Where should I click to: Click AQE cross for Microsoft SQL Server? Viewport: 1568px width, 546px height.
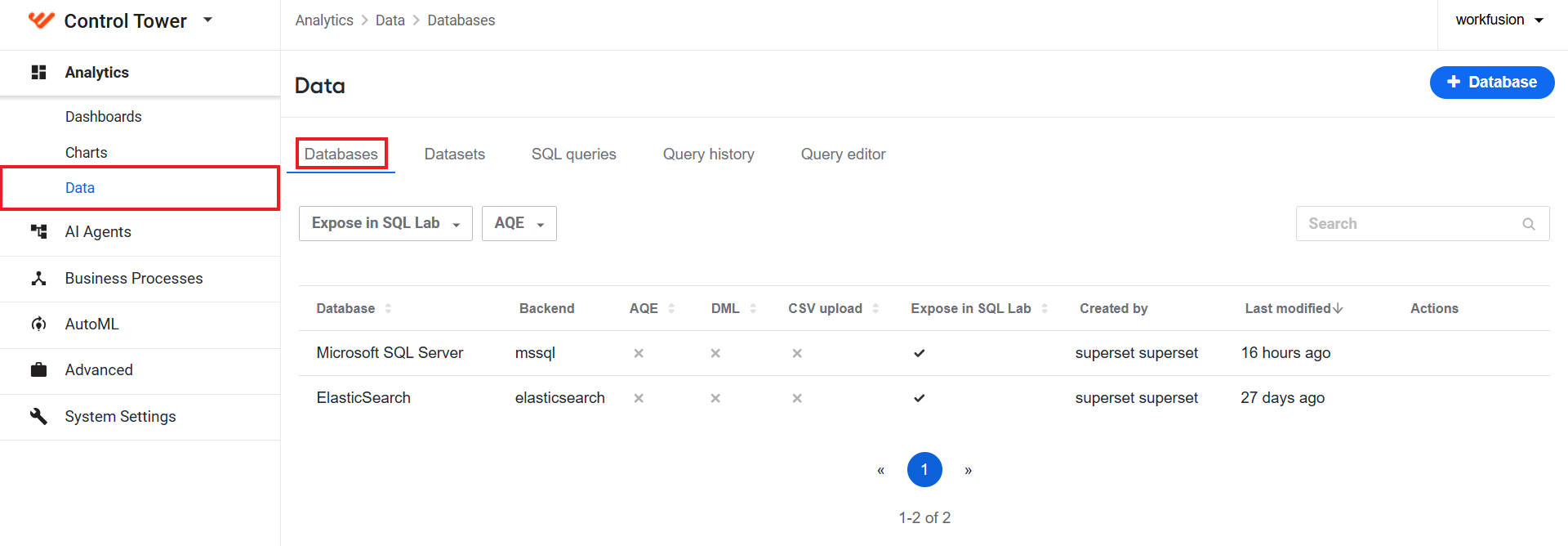(639, 353)
